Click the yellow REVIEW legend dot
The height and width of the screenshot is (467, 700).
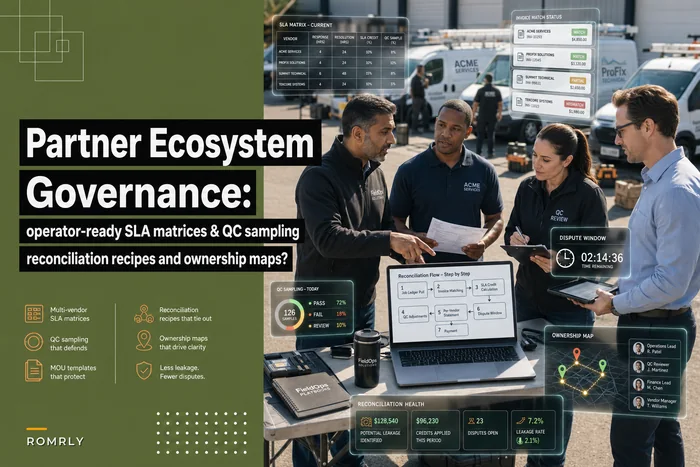310,326
